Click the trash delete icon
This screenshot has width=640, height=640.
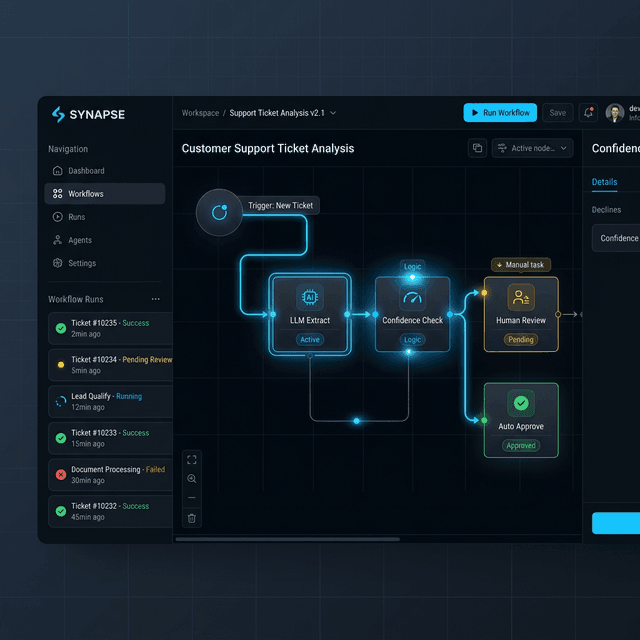point(191,518)
